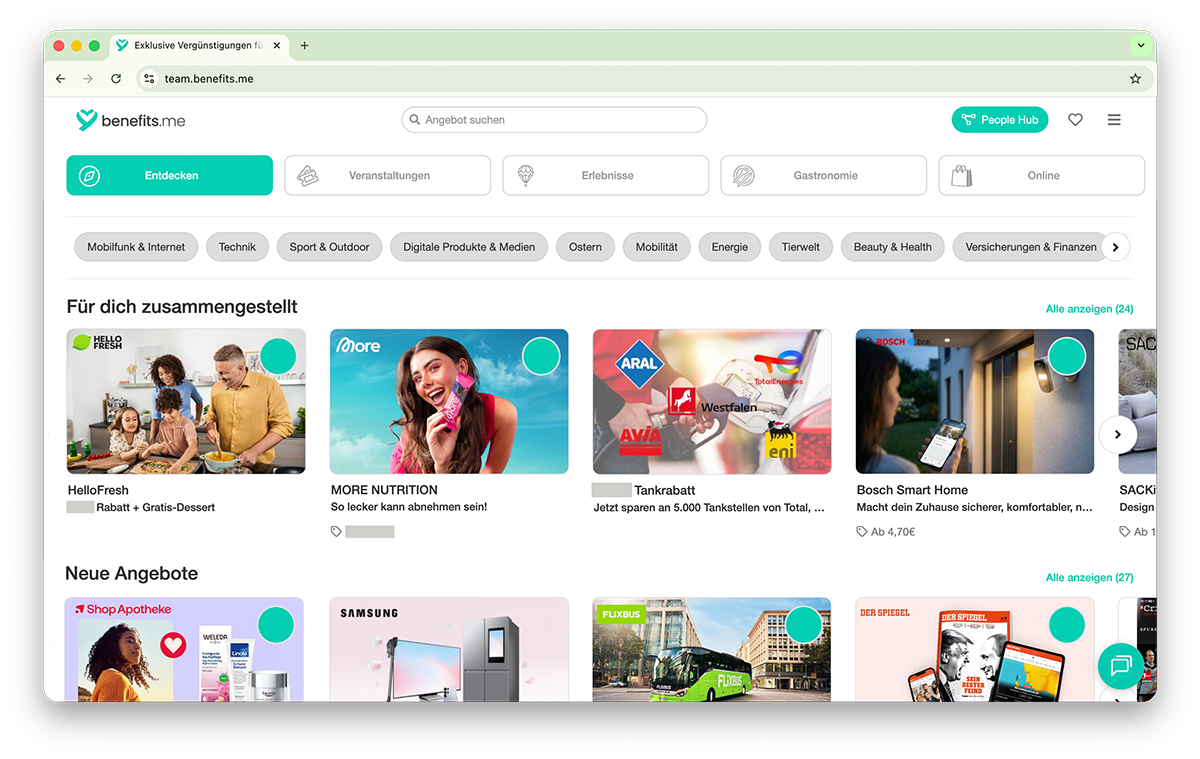Open the MORE NUTRITION offer image
This screenshot has height=759, width=1200.
coord(449,401)
